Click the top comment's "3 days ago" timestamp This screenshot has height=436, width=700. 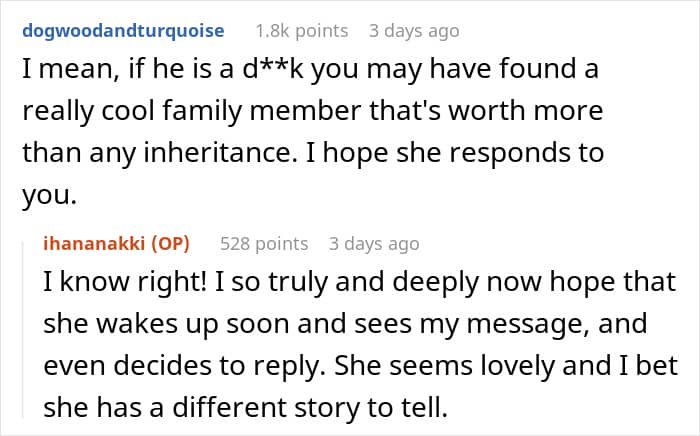click(414, 31)
